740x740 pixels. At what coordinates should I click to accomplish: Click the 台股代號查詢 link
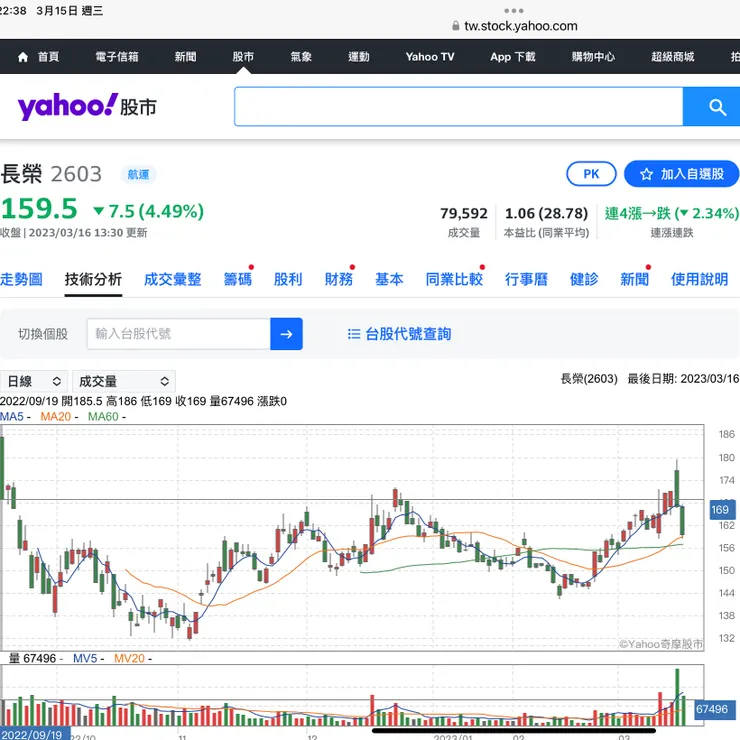coord(408,334)
